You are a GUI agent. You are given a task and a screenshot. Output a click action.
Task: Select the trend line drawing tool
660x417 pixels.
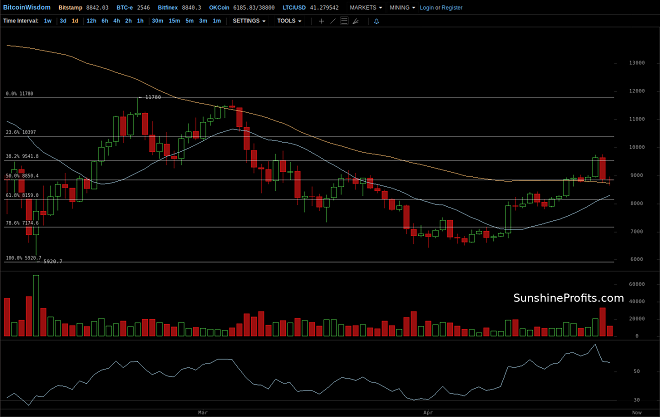click(333, 21)
